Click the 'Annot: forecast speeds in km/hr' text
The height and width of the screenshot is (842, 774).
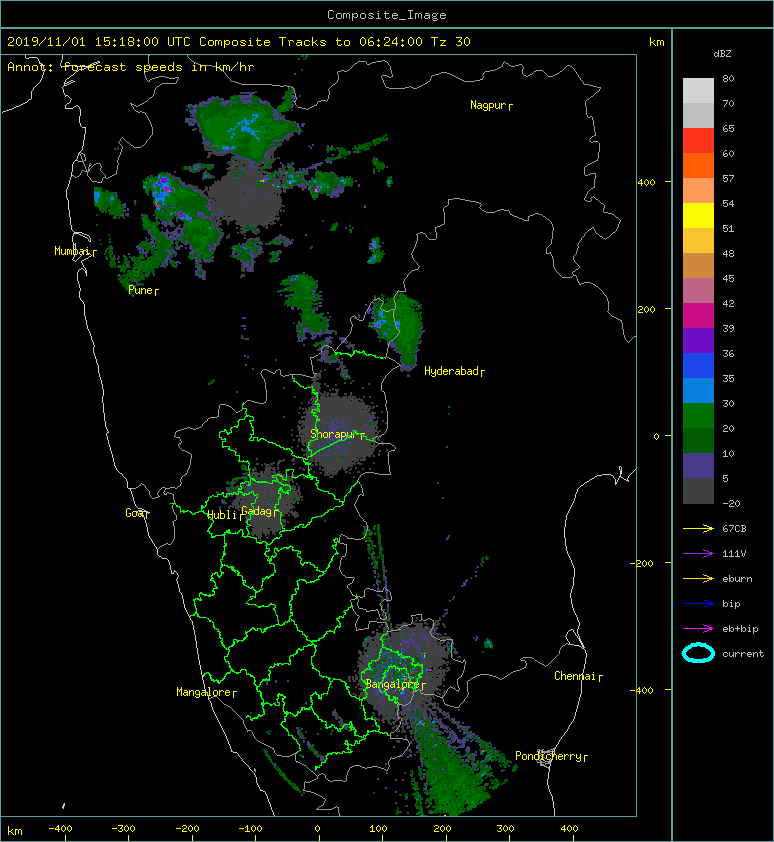pyautogui.click(x=131, y=67)
